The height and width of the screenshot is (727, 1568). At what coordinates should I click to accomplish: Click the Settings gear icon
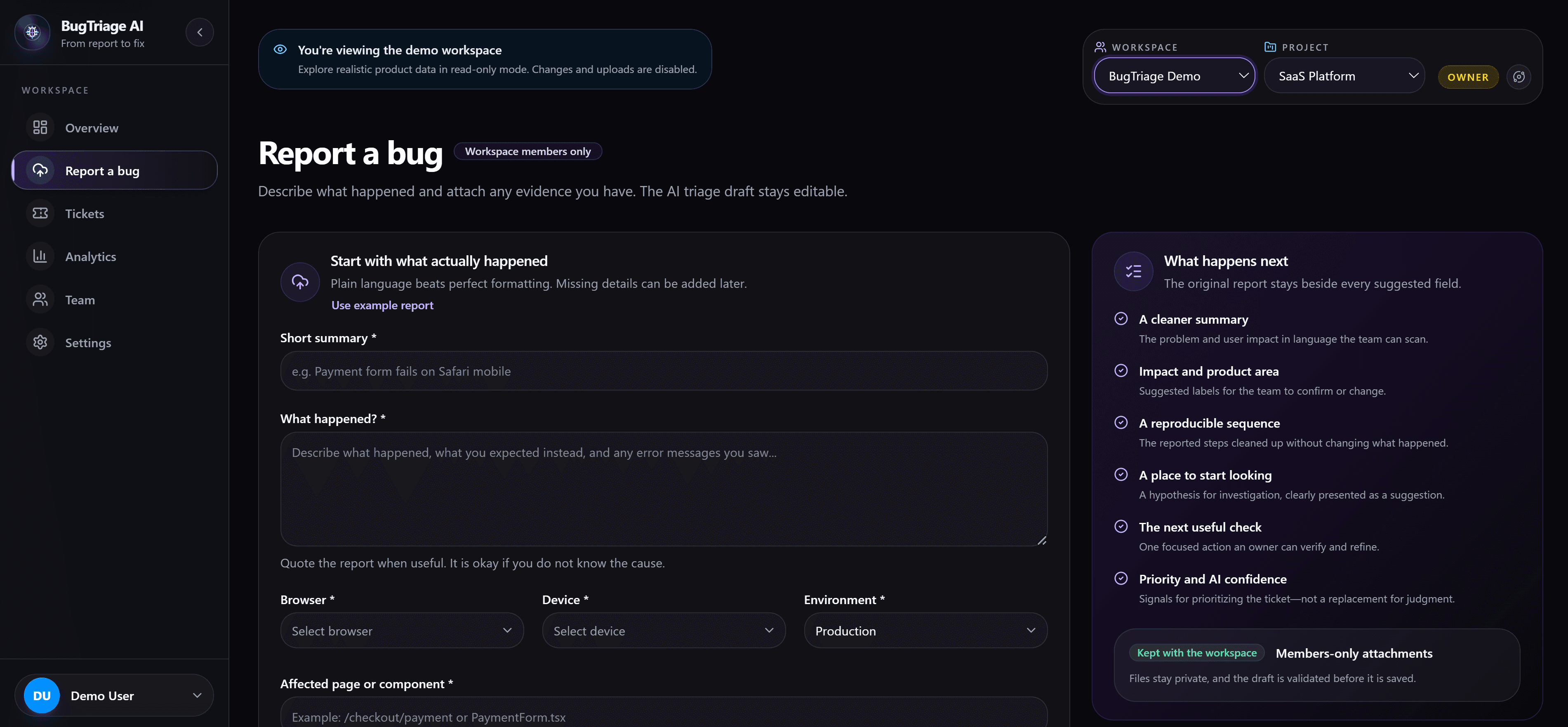[40, 342]
